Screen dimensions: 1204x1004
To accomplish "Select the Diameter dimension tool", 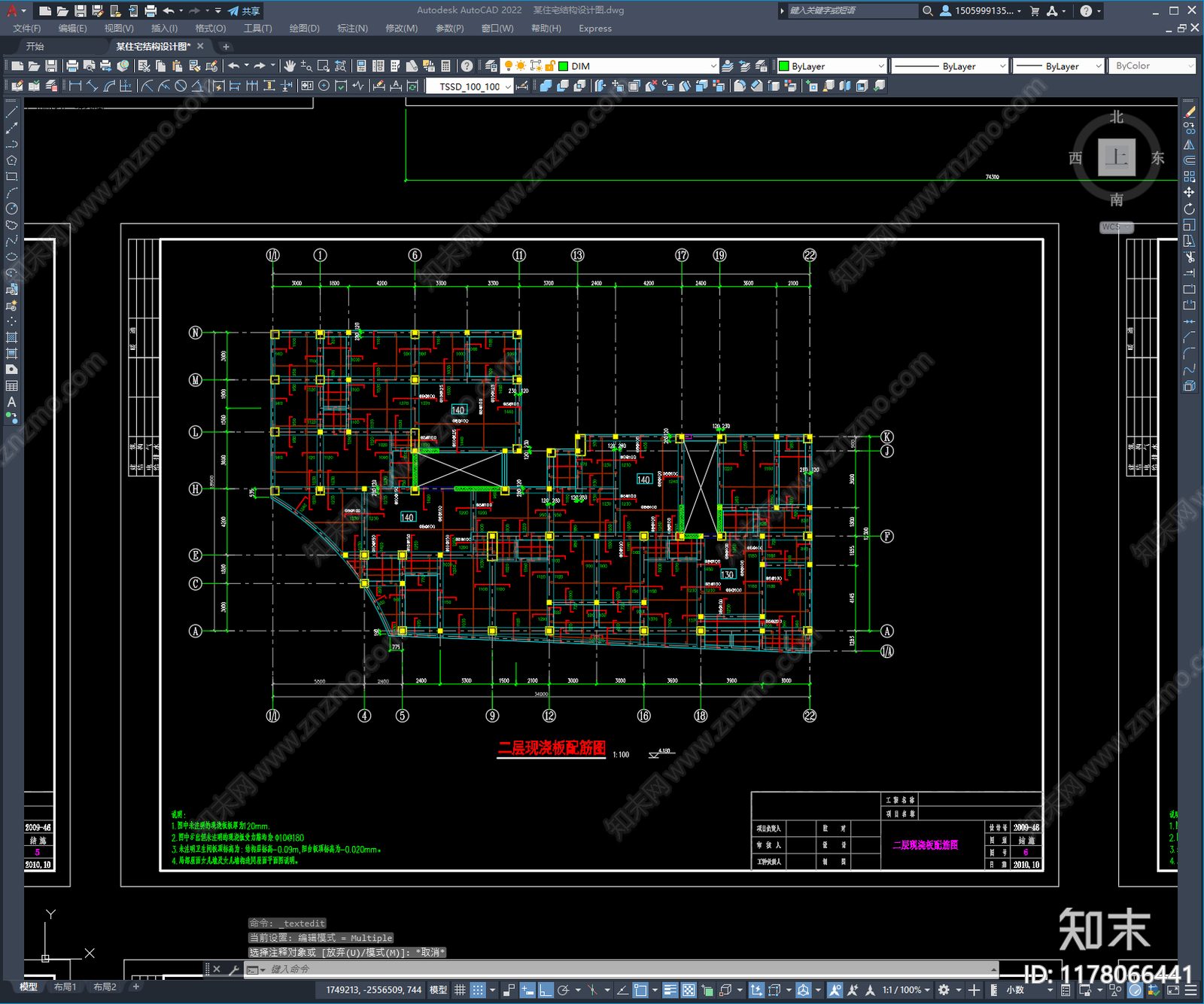I will click(181, 86).
